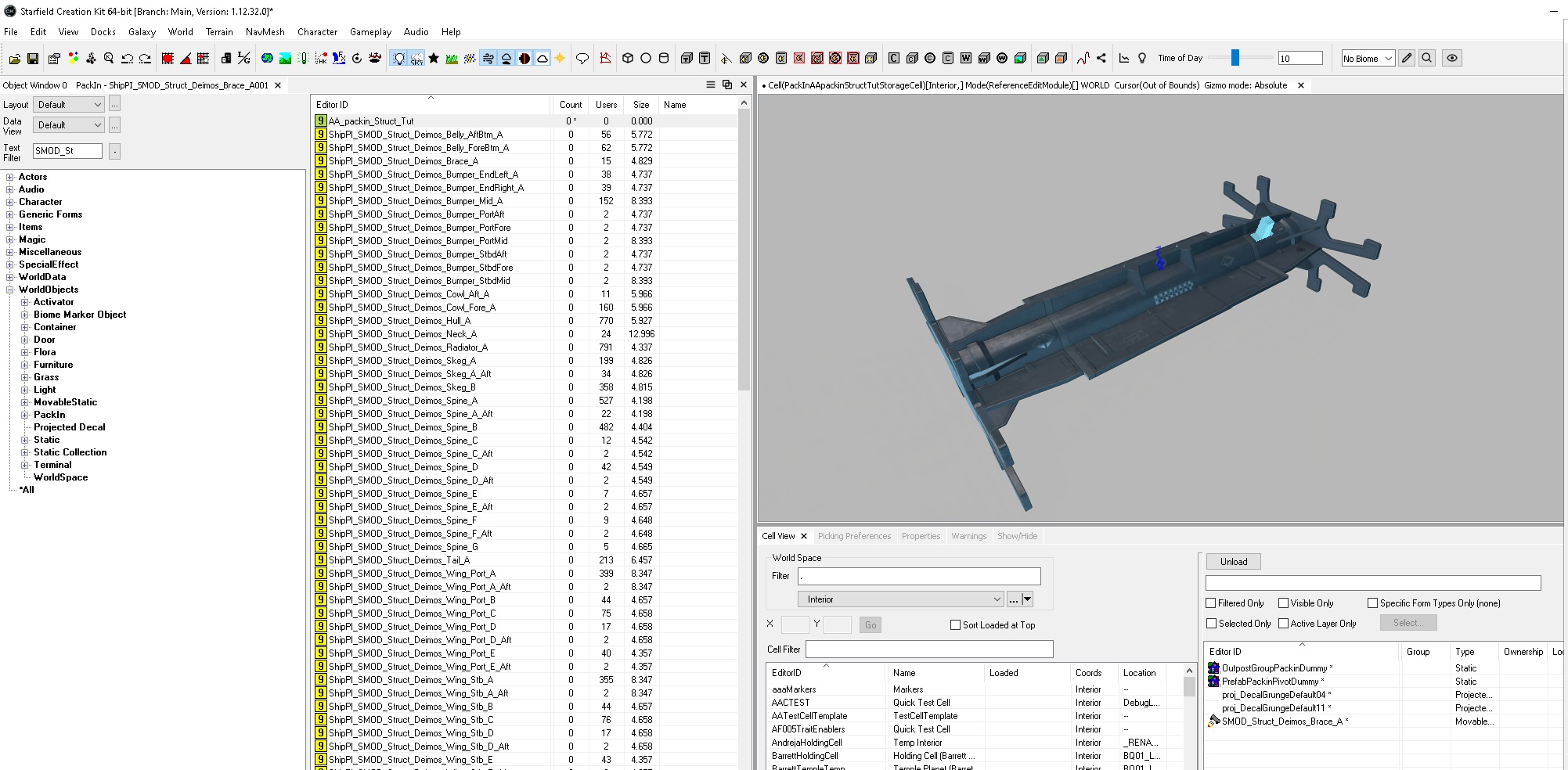This screenshot has height=770, width=1568.
Task: Open the File menu
Action: [x=11, y=32]
